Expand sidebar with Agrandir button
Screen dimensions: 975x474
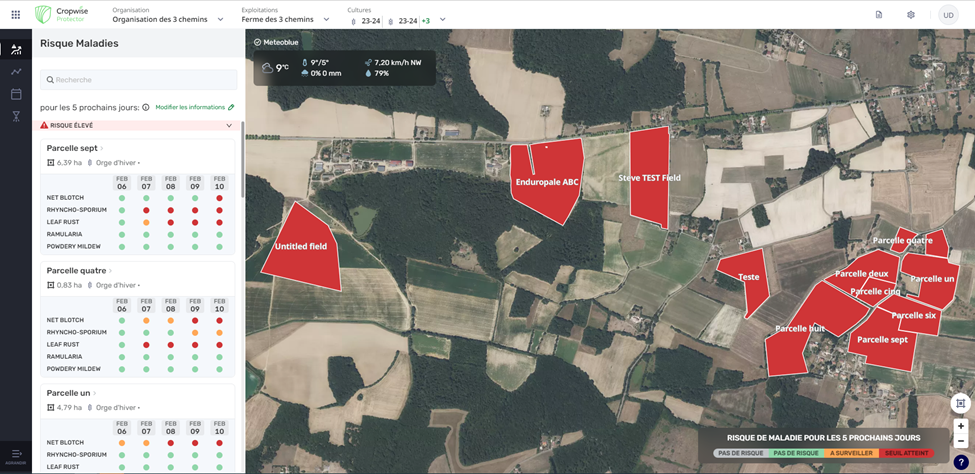point(16,456)
